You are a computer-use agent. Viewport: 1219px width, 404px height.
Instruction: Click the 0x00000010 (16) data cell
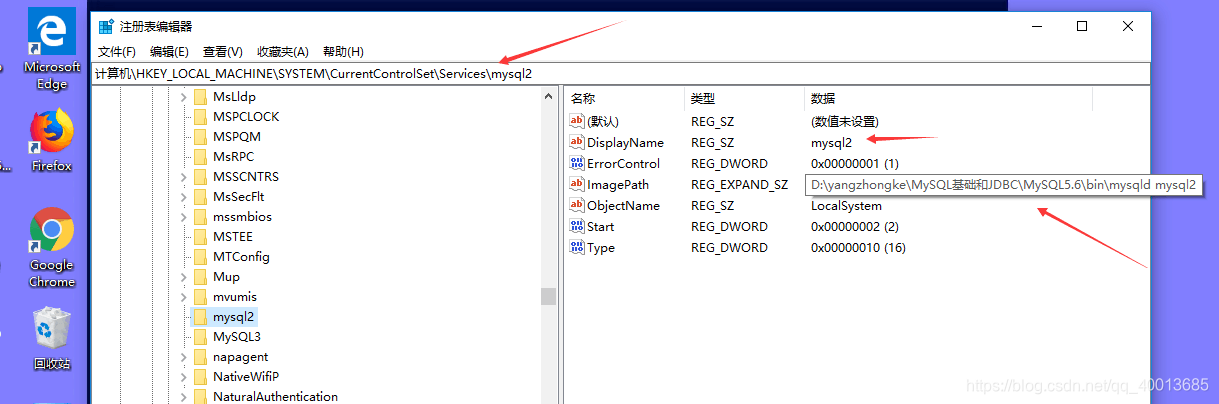click(x=858, y=247)
